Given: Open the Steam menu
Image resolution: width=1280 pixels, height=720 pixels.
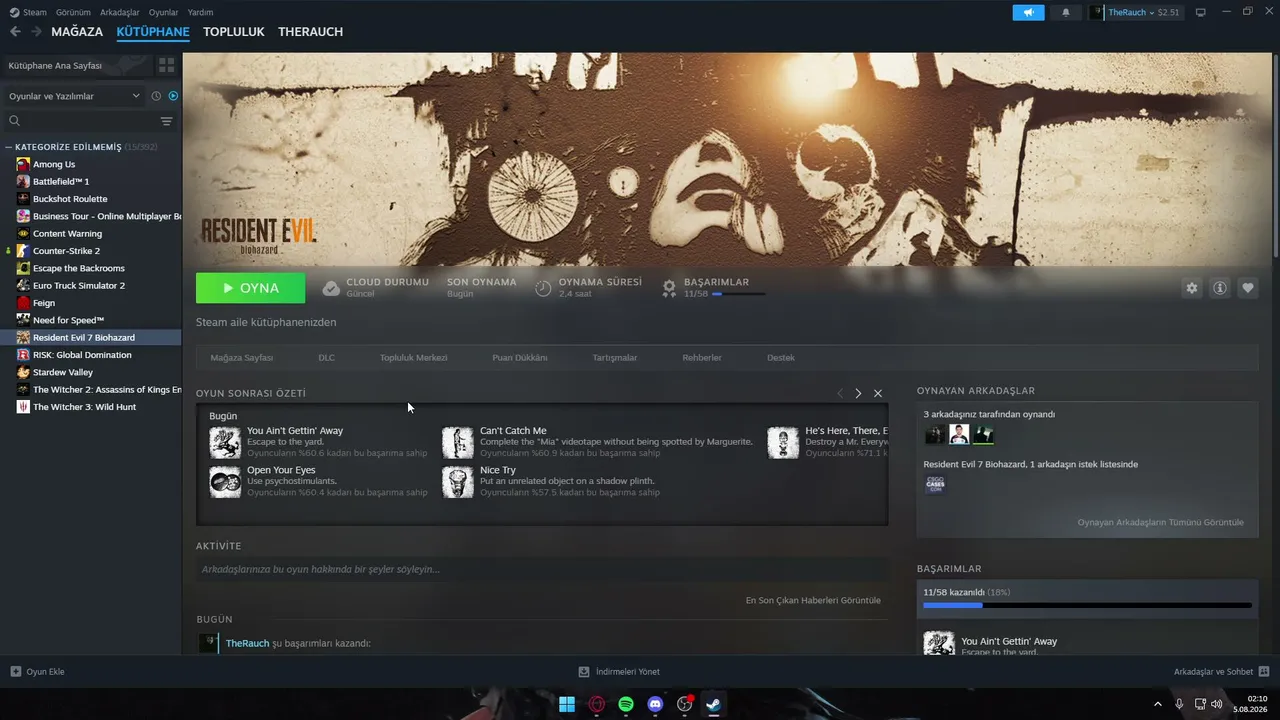Looking at the screenshot, I should coord(28,12).
